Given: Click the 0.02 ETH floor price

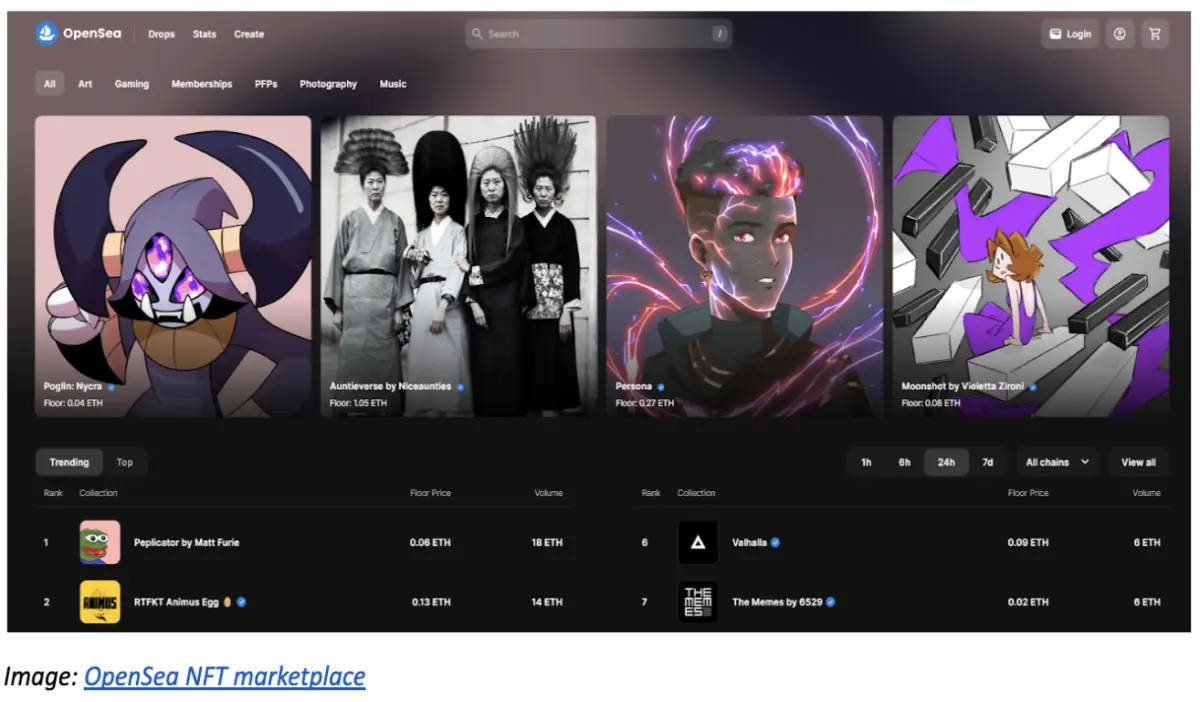Looking at the screenshot, I should coord(1028,602).
